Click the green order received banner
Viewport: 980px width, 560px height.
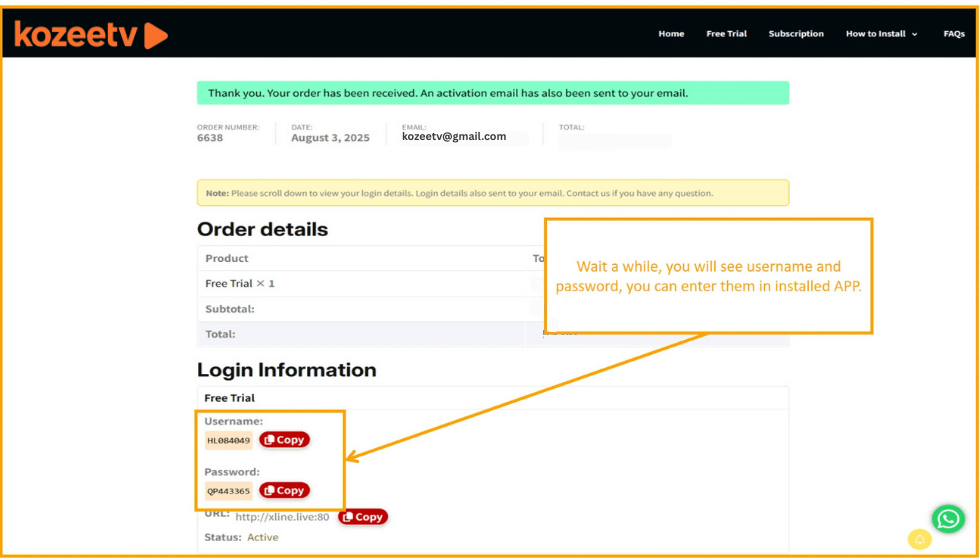492,93
